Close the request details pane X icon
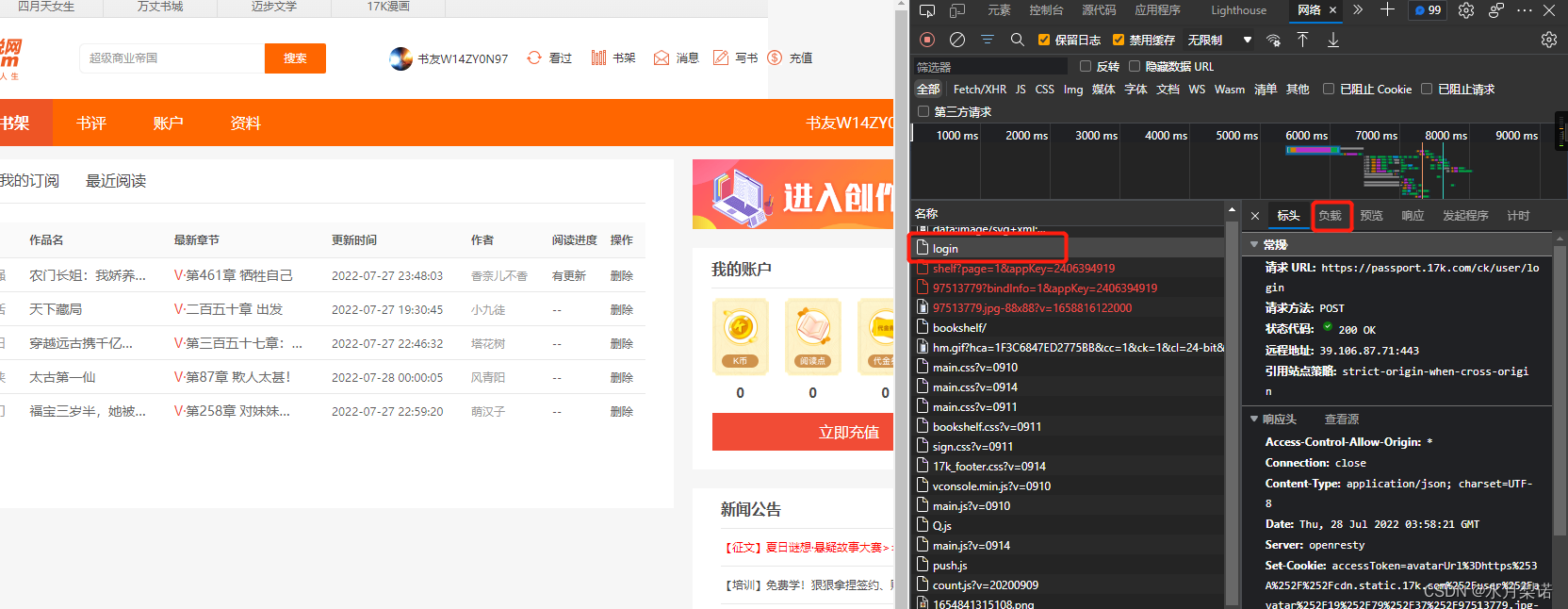1568x609 pixels. [x=1255, y=216]
